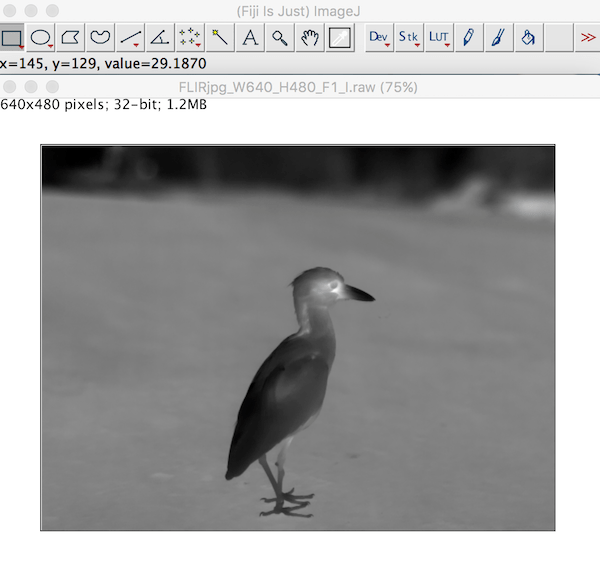This screenshot has height=563, width=600.
Task: Click the Magnifying glass zoom tool
Action: pos(280,38)
